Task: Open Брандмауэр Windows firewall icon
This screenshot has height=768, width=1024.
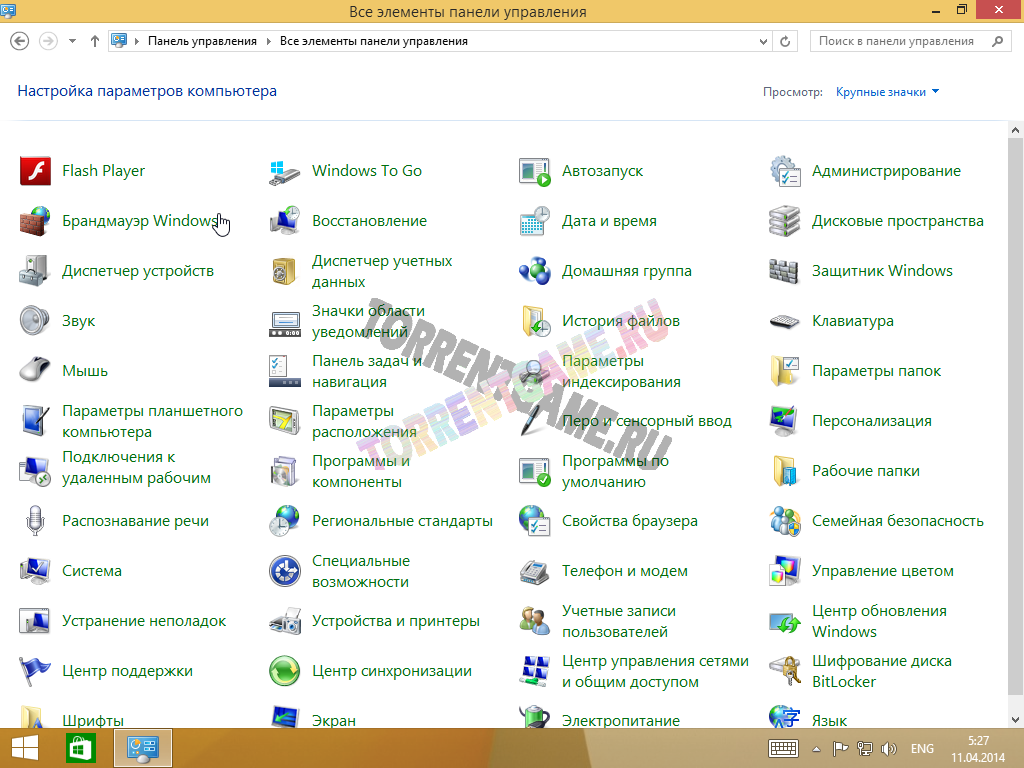Action: (35, 221)
